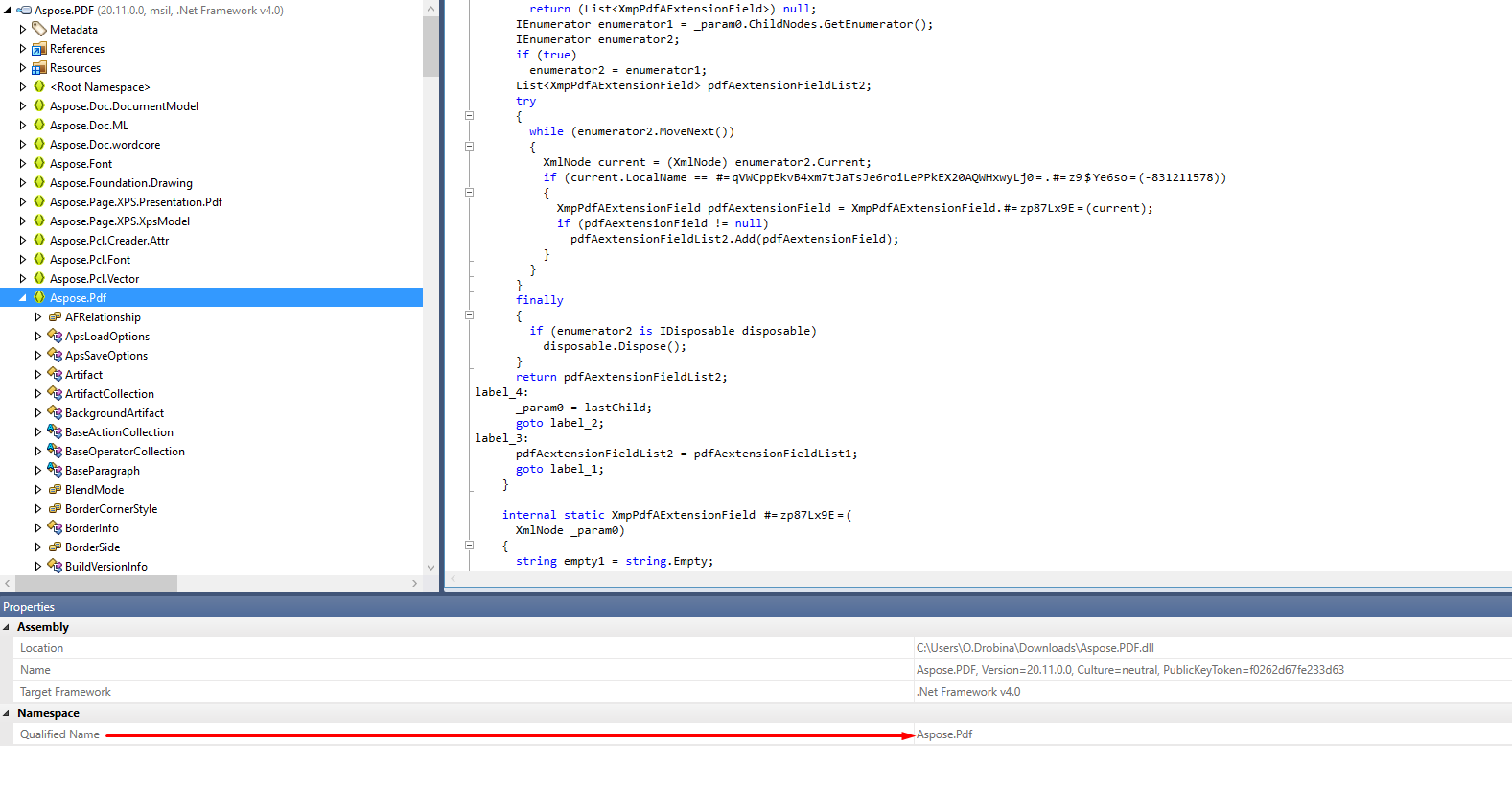Expand the References node
Viewport: 1512px width, 792px height.
[23, 49]
